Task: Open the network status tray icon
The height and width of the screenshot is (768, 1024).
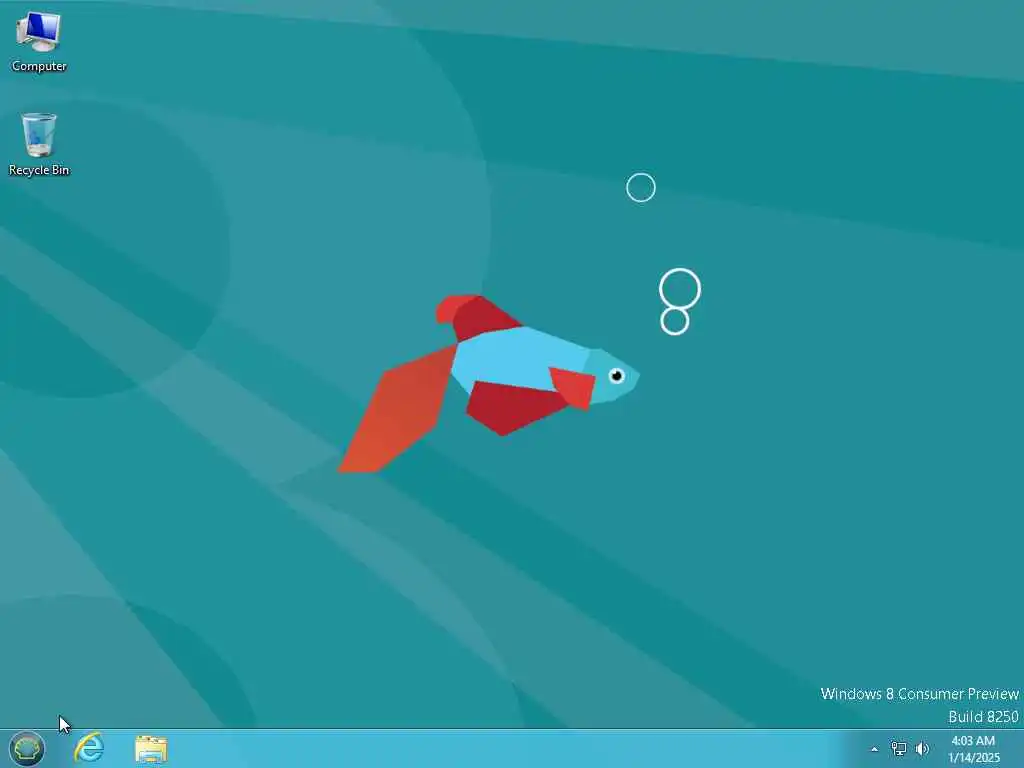Action: click(x=899, y=748)
